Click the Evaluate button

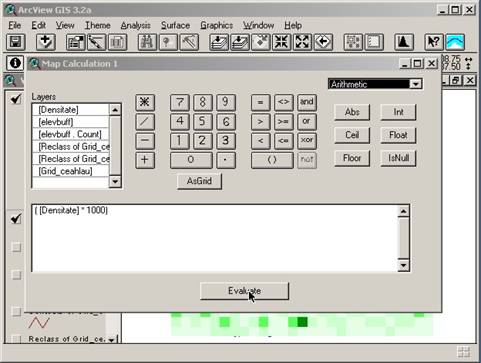pos(244,291)
